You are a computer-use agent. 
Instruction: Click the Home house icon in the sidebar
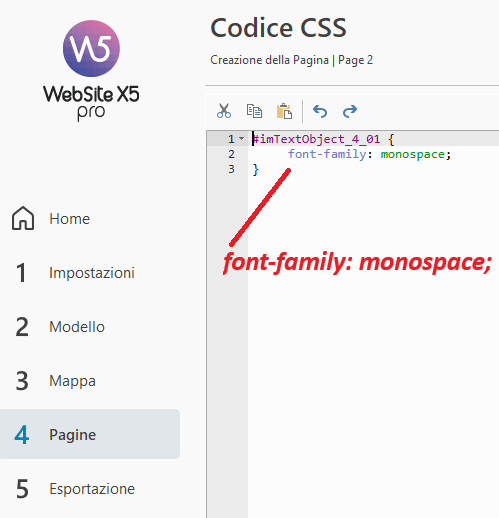tap(23, 218)
